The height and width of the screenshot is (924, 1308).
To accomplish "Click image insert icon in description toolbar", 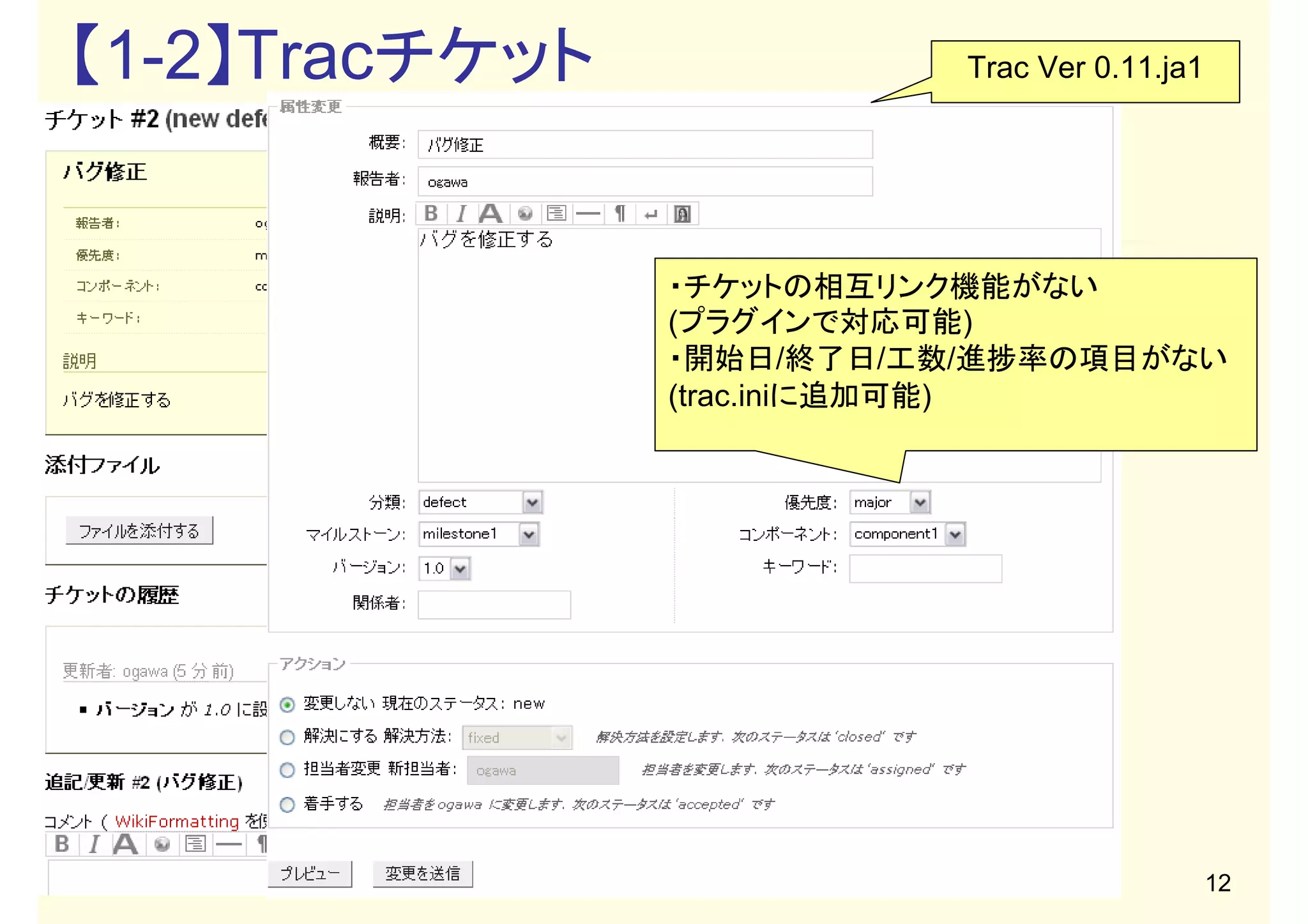I will [682, 213].
